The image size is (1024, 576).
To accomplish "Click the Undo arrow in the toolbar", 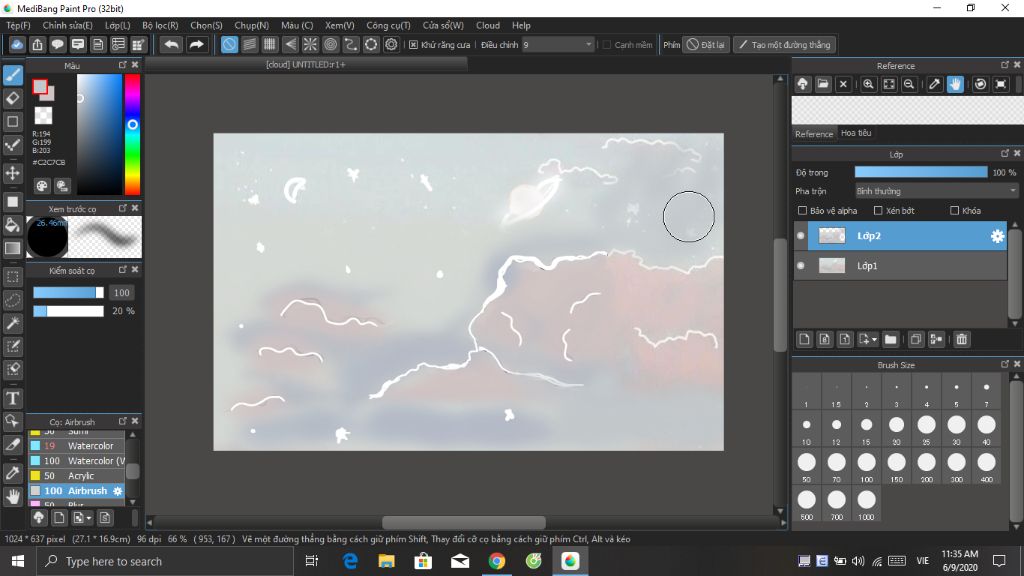I will pyautogui.click(x=171, y=44).
